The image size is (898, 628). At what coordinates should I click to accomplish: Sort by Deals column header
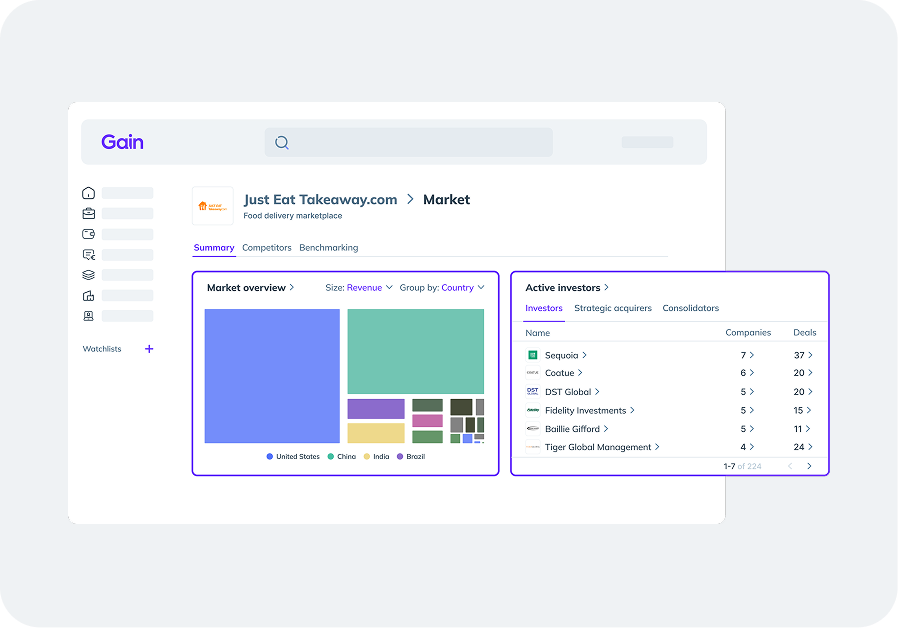[805, 332]
